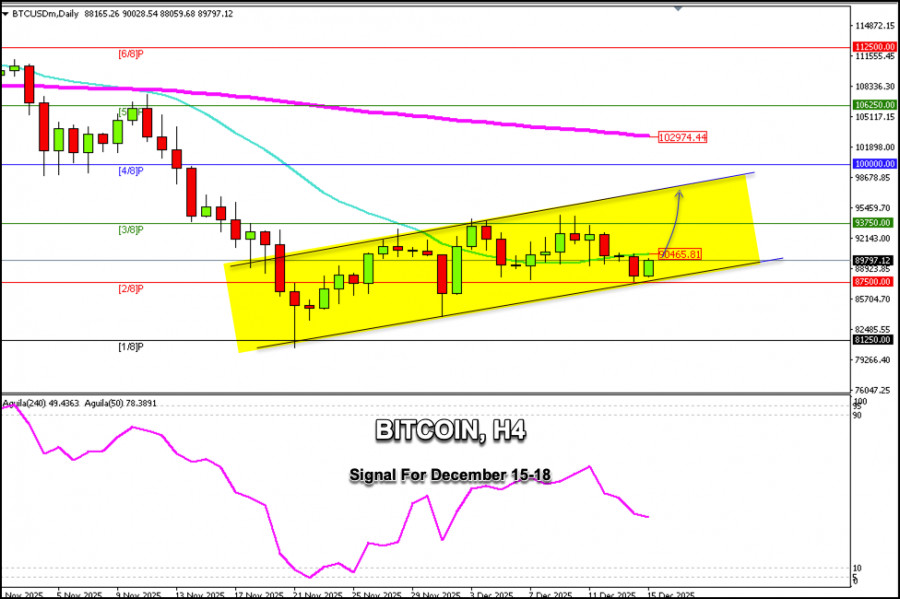Click the 114872.15 price axis value
Screen dimensions: 900x599
coord(875,26)
